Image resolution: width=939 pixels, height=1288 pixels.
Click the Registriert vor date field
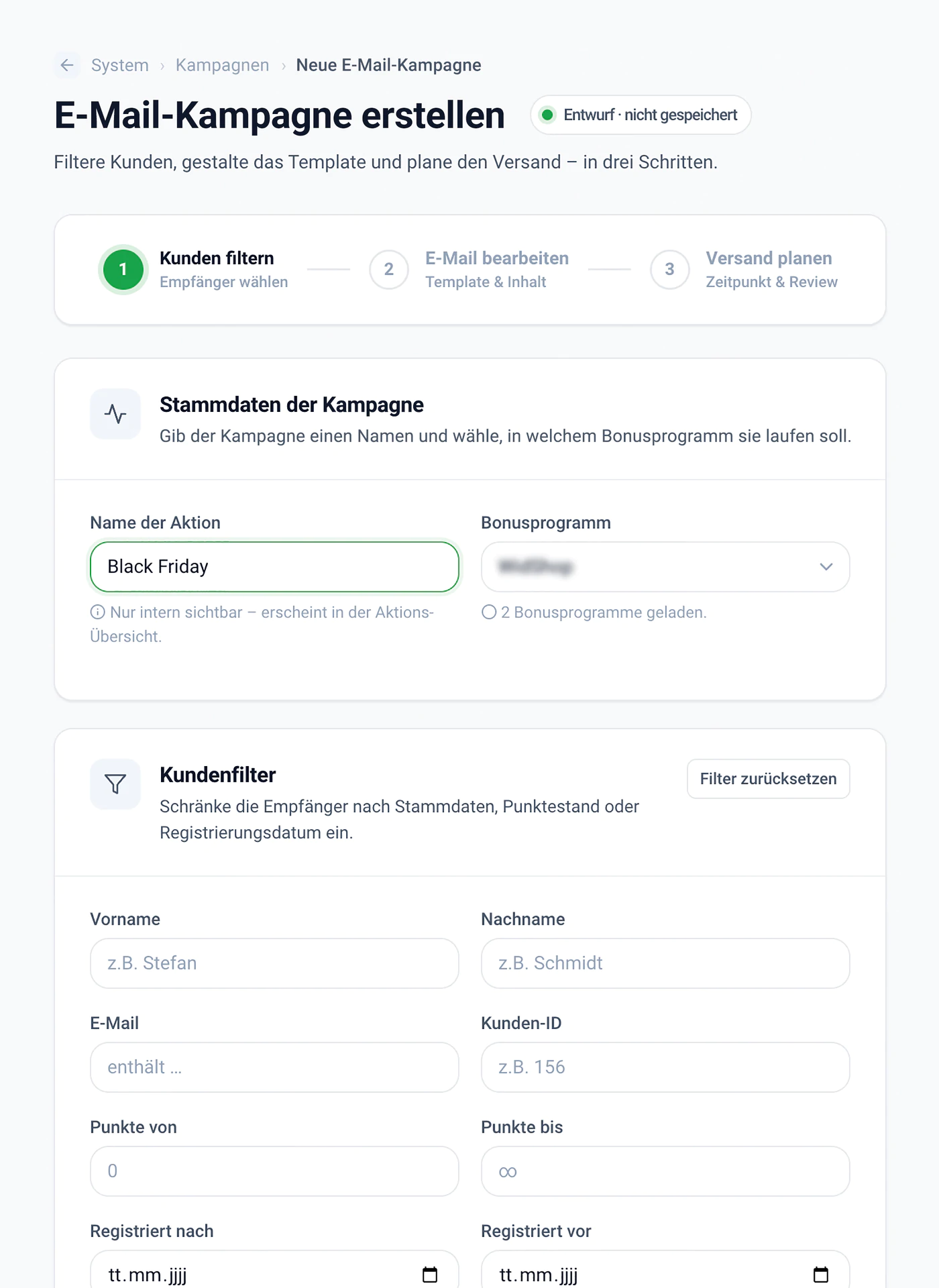[665, 1269]
